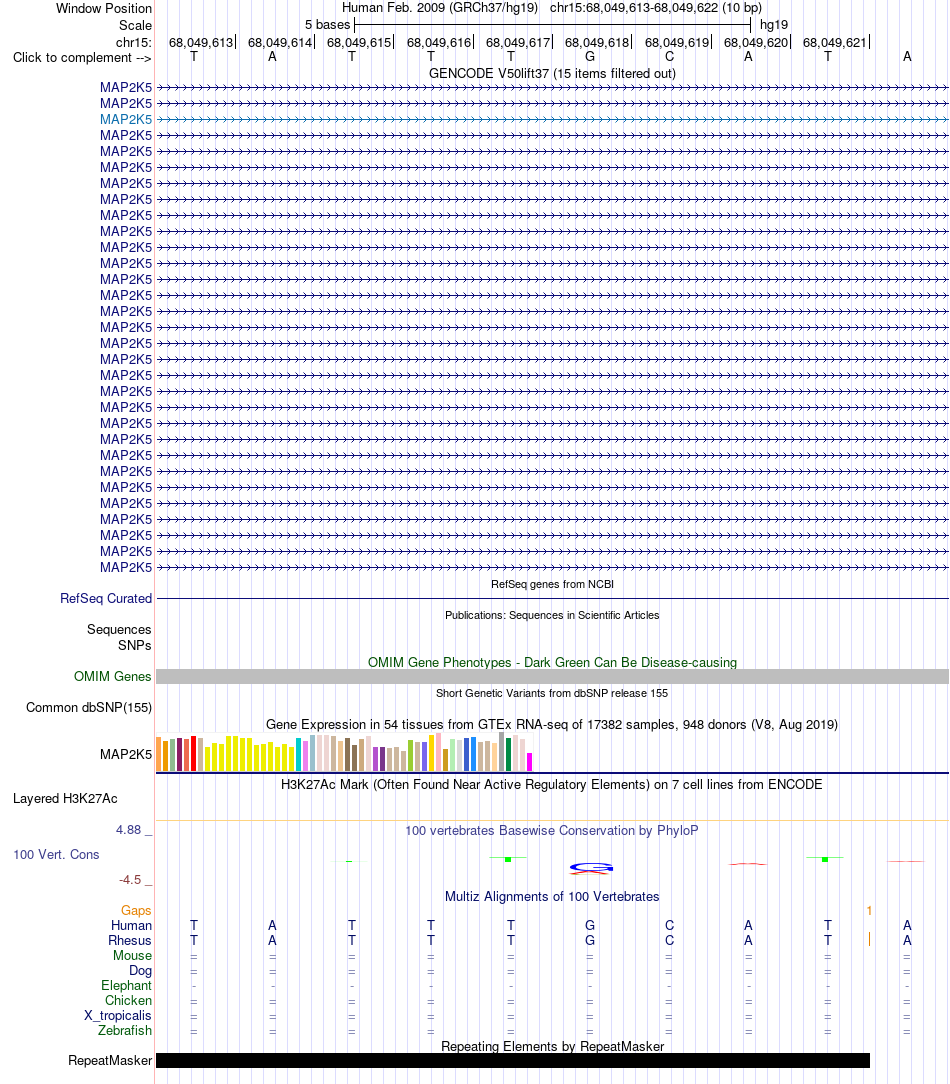Click the magenta last bar in GTEx chart
This screenshot has width=950, height=1084.
pos(530,762)
